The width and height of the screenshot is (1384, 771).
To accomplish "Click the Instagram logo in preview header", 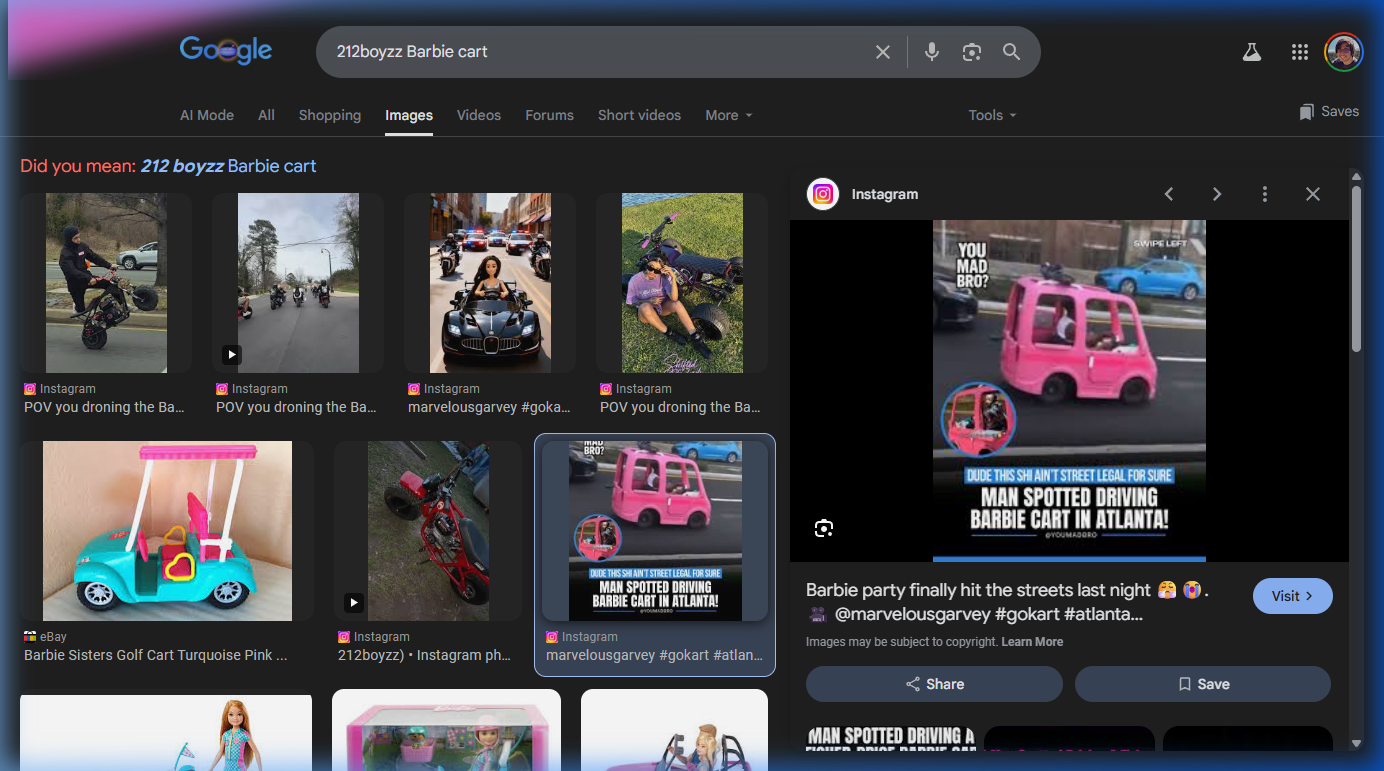I will 823,194.
